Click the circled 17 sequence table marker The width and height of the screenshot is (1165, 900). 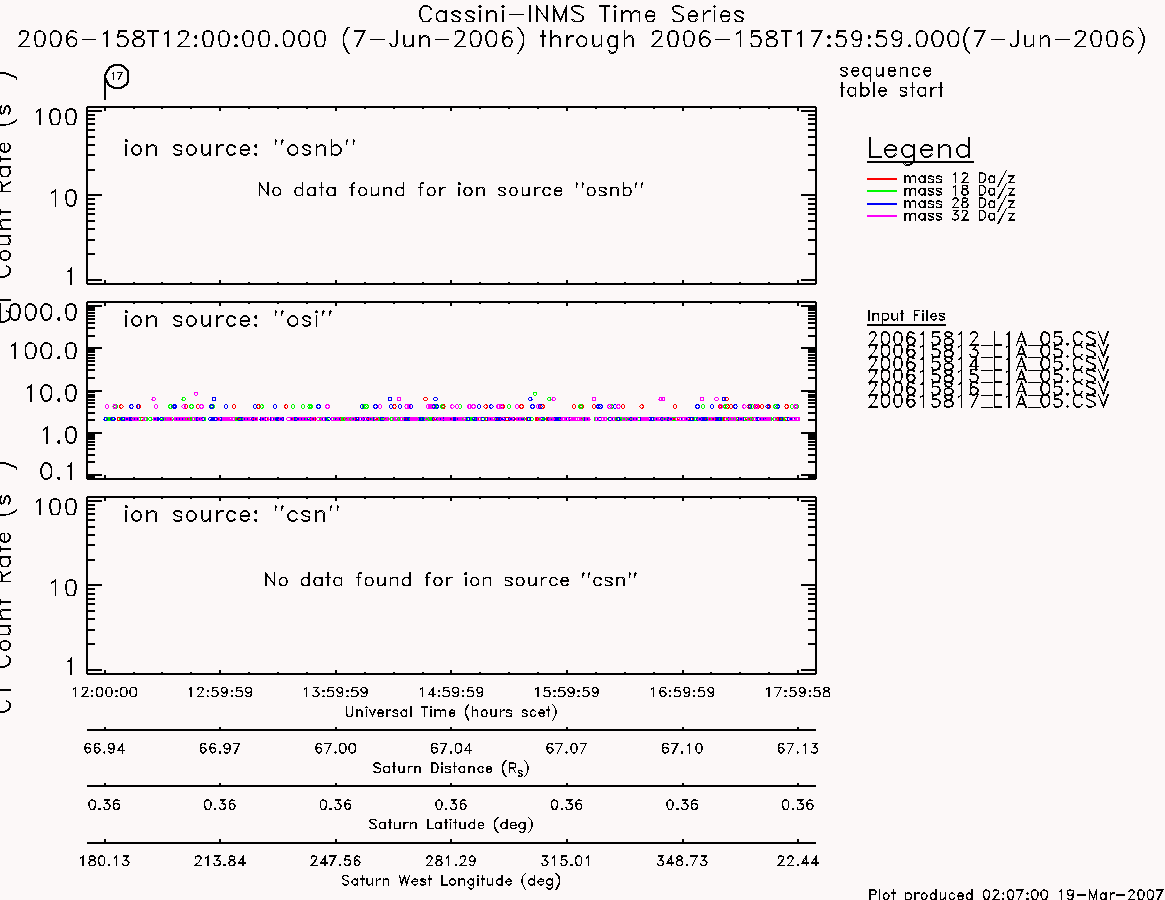117,77
